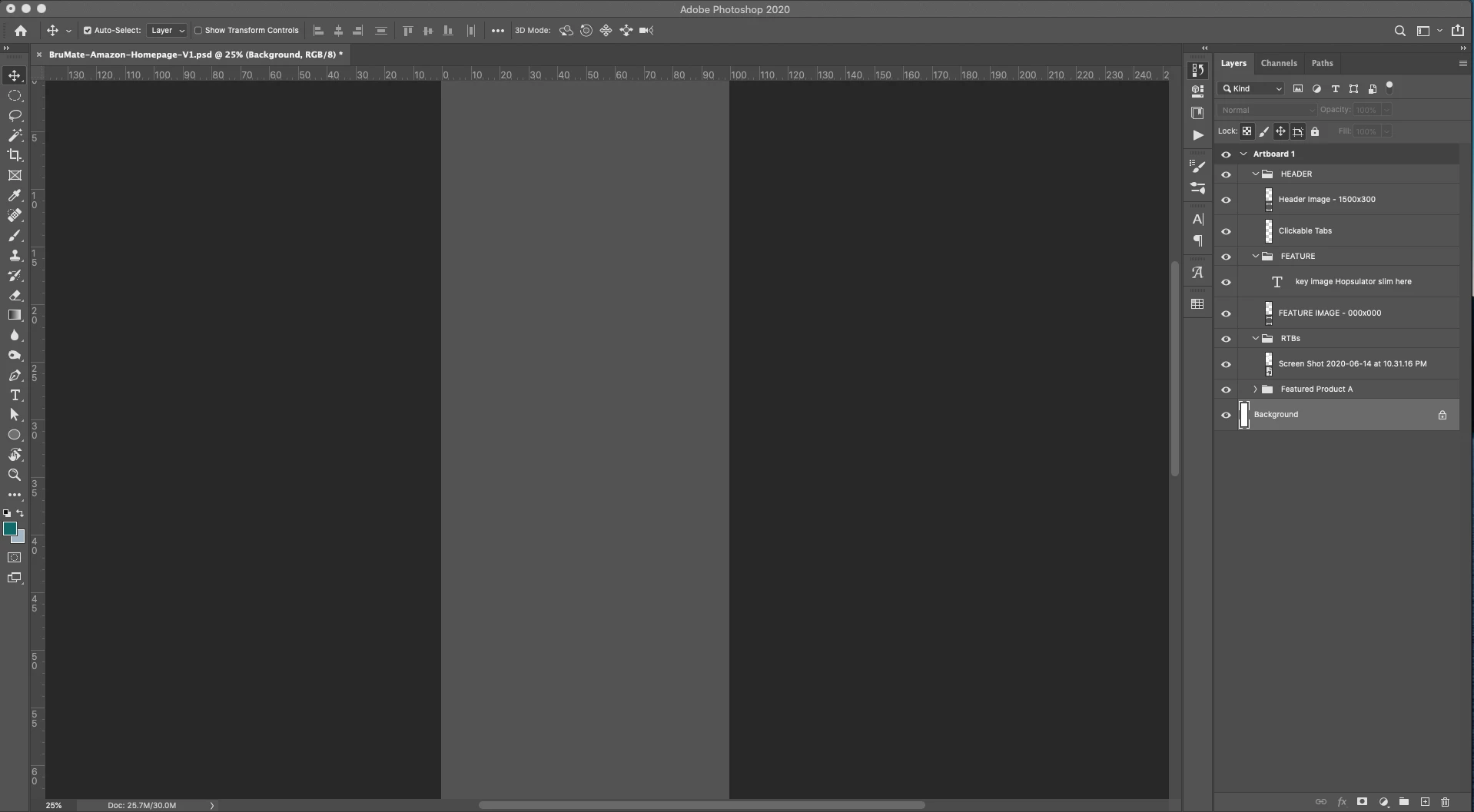Select the Brush tool

(x=15, y=235)
